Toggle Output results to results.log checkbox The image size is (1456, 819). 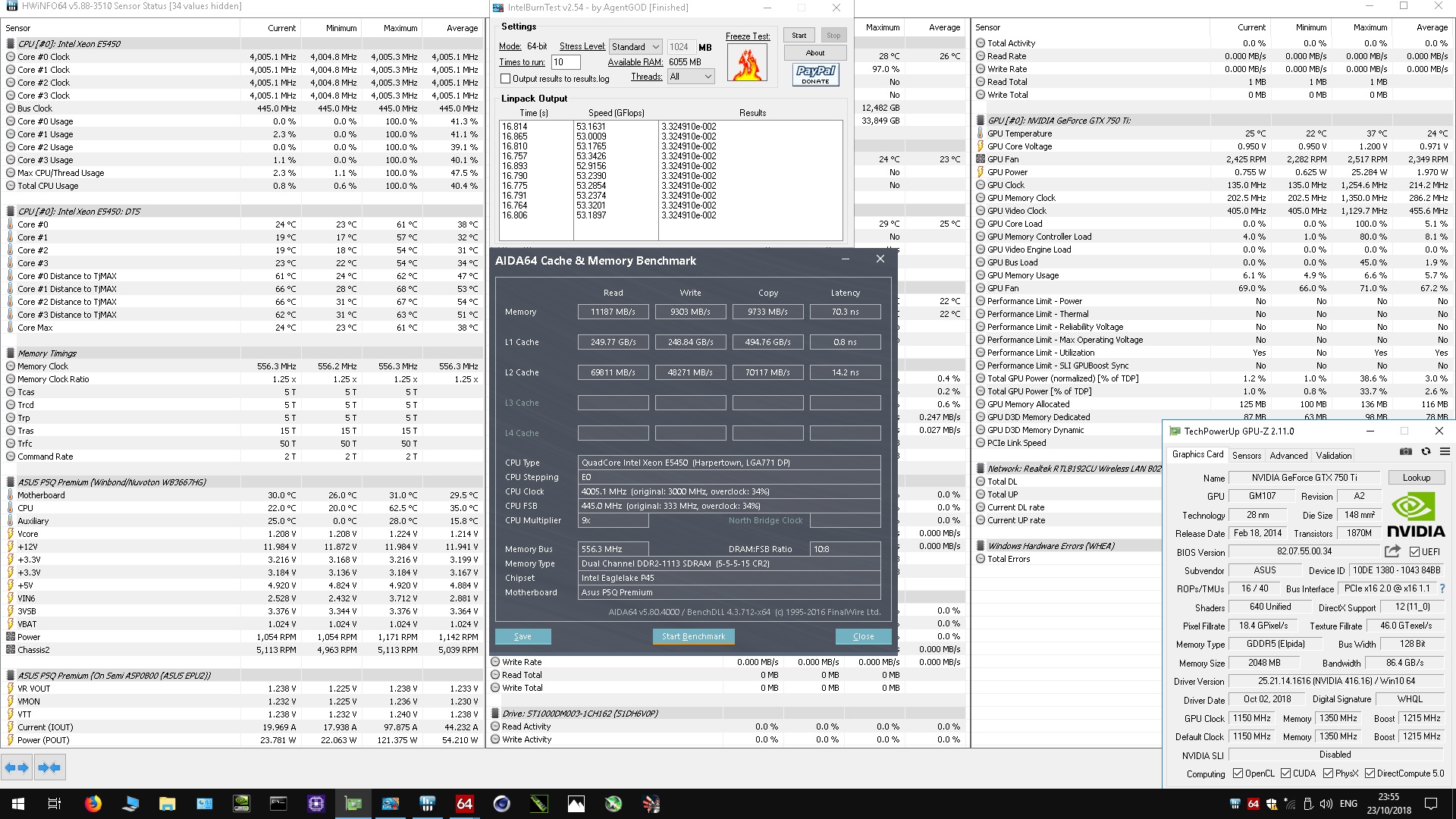click(x=505, y=79)
